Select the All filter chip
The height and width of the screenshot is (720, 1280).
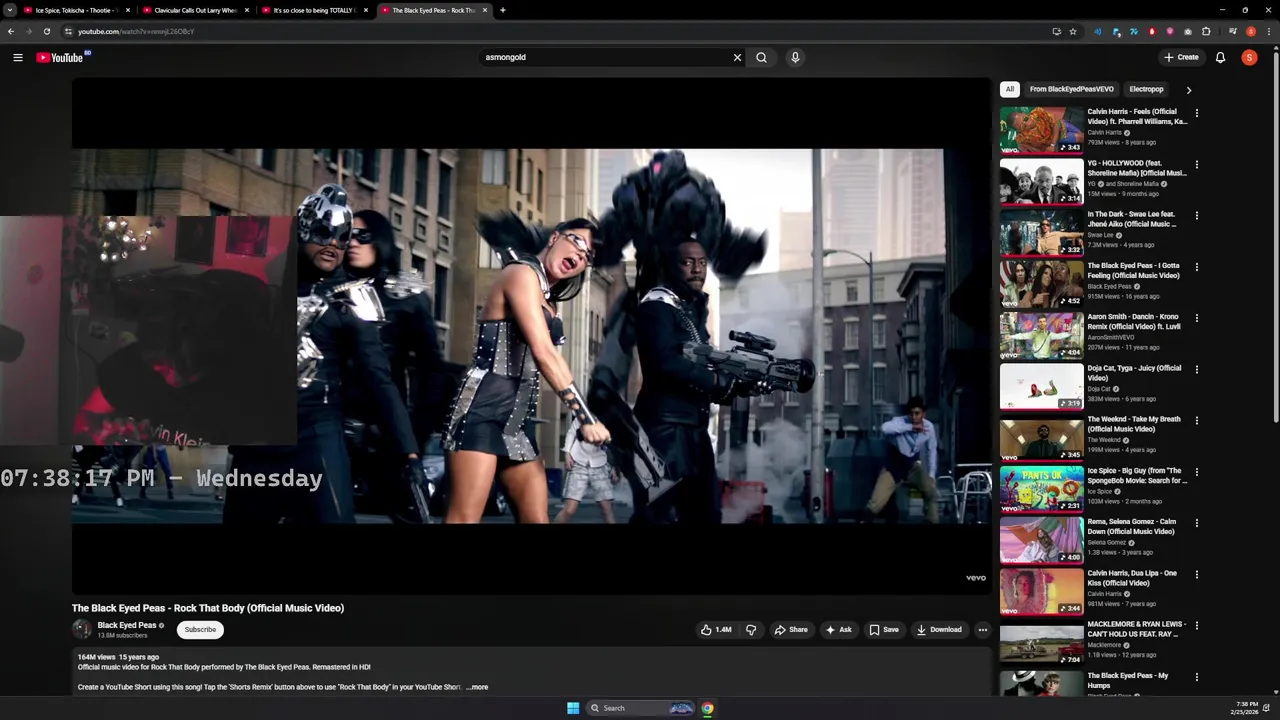point(1010,89)
